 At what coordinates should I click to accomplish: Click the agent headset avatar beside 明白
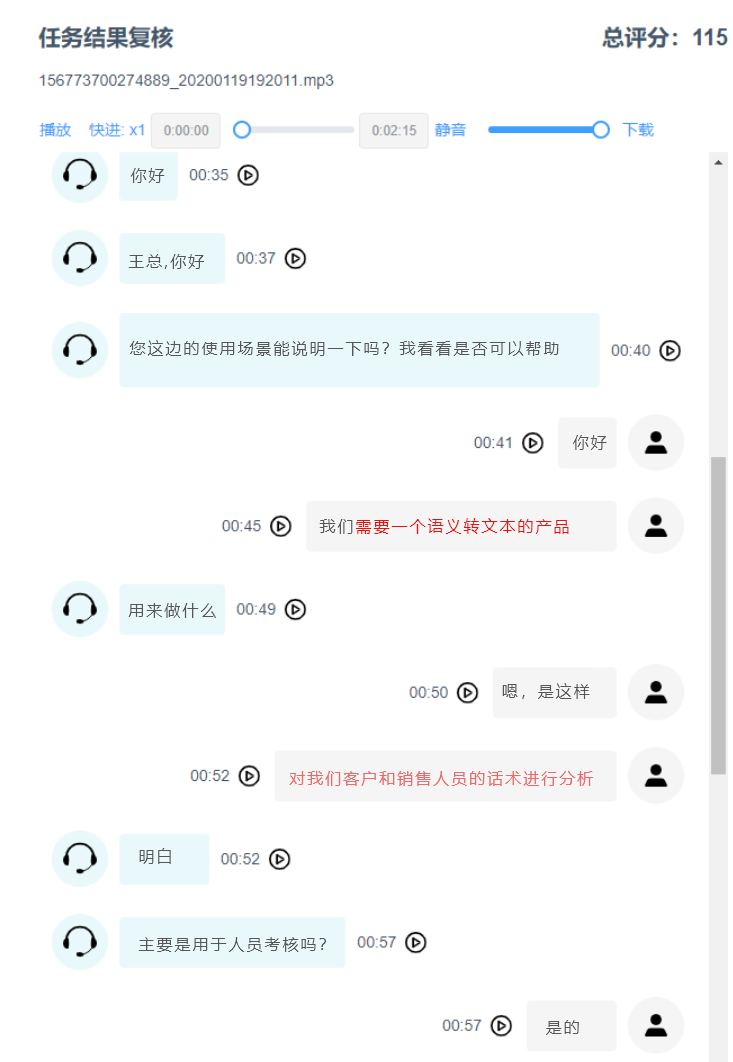[80, 859]
